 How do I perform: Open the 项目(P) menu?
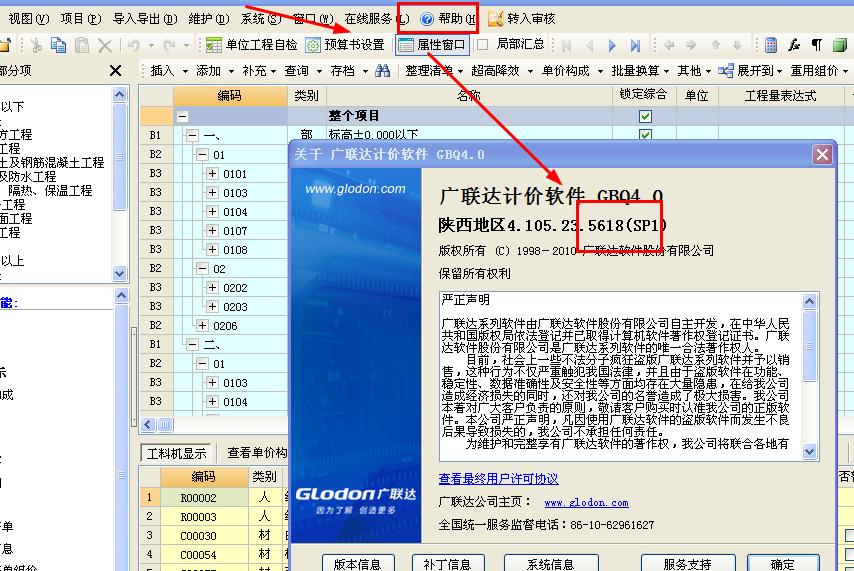tap(81, 19)
